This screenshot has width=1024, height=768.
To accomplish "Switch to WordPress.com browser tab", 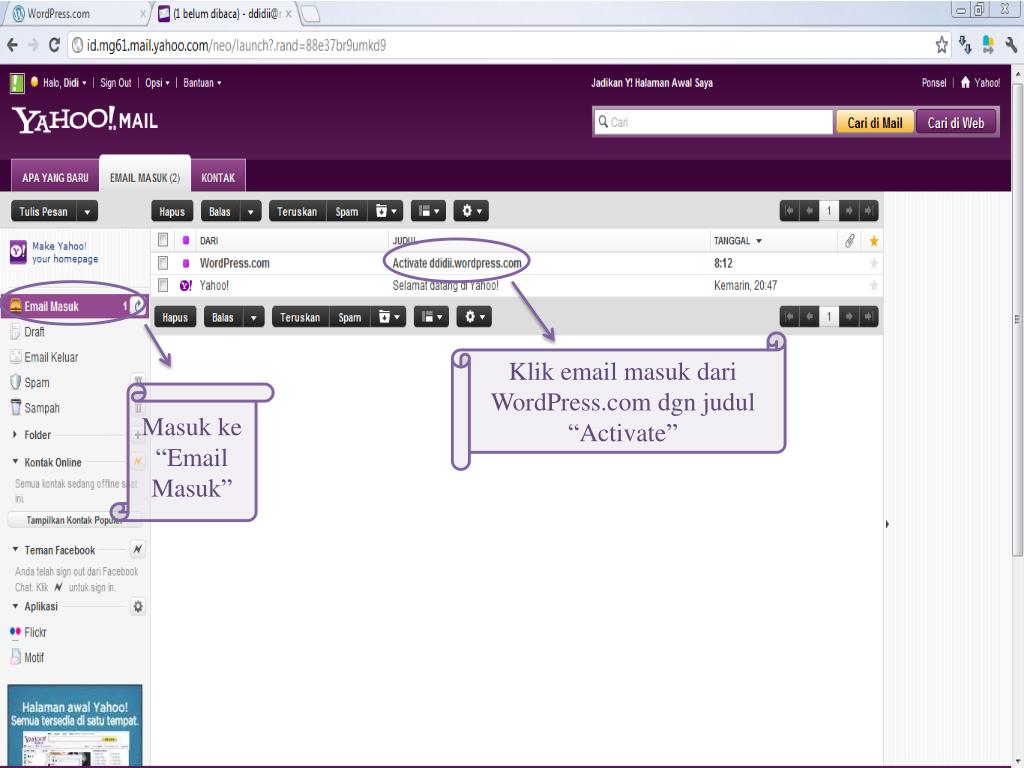I will click(77, 13).
